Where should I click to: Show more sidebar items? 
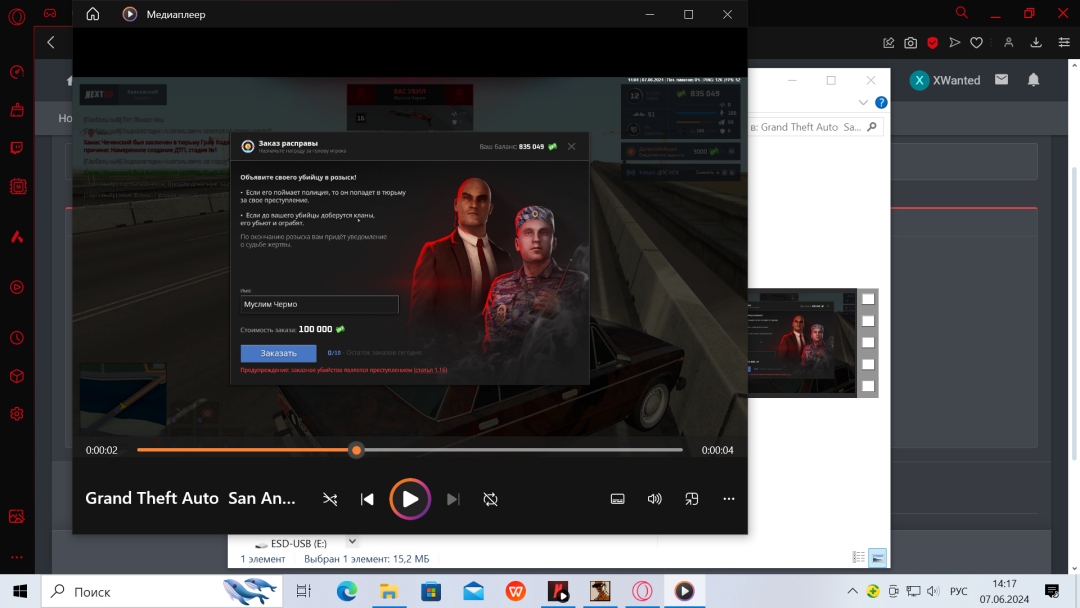point(17,557)
